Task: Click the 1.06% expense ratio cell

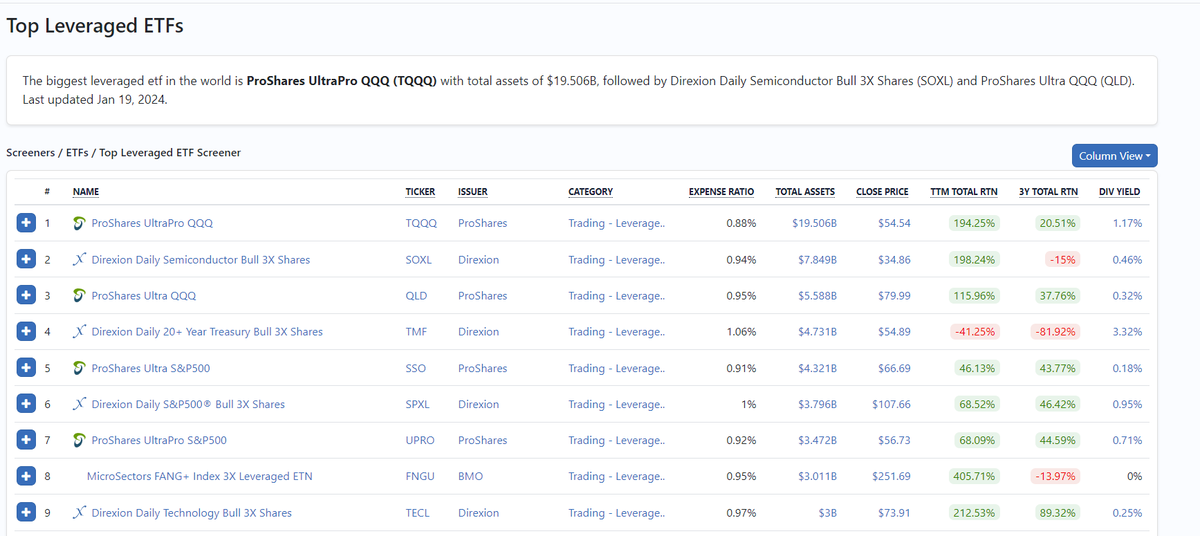Action: coord(741,331)
